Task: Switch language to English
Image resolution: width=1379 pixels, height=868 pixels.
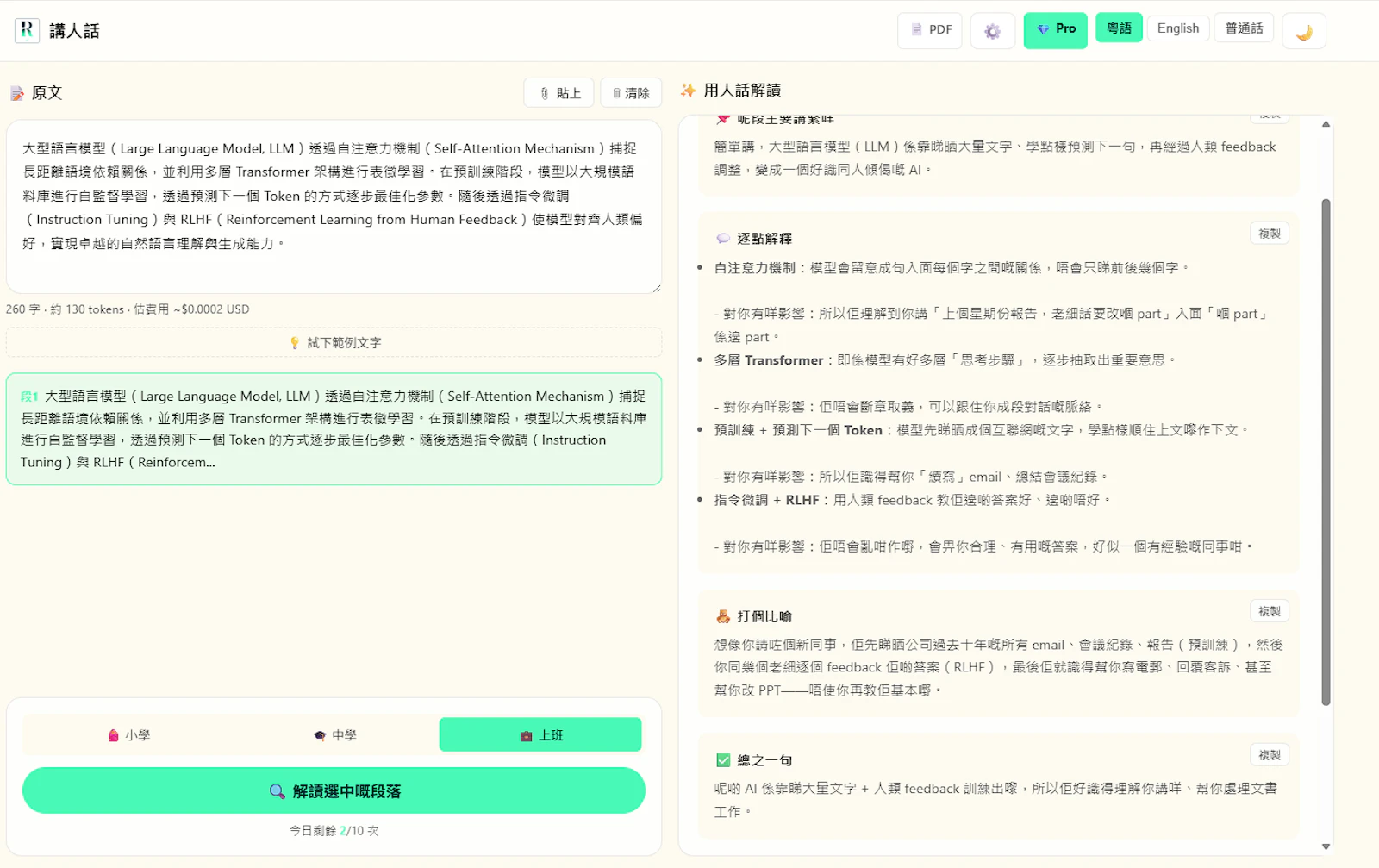Action: 1178,28
